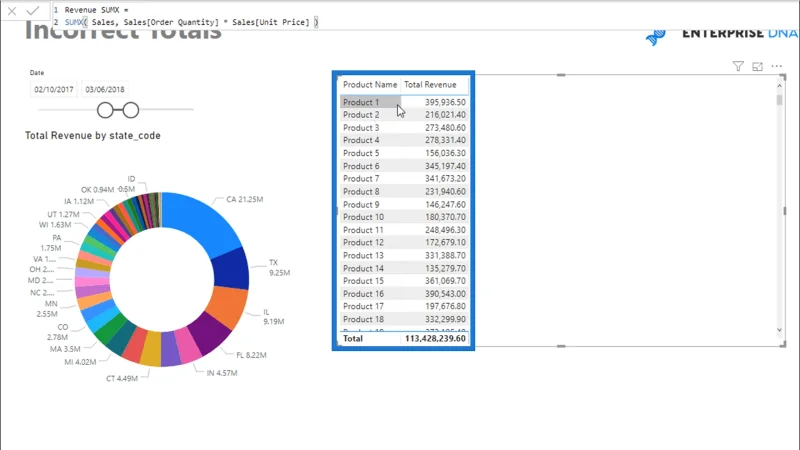This screenshot has height=450, width=800.
Task: Select the Product 10 row
Action: [x=404, y=217]
